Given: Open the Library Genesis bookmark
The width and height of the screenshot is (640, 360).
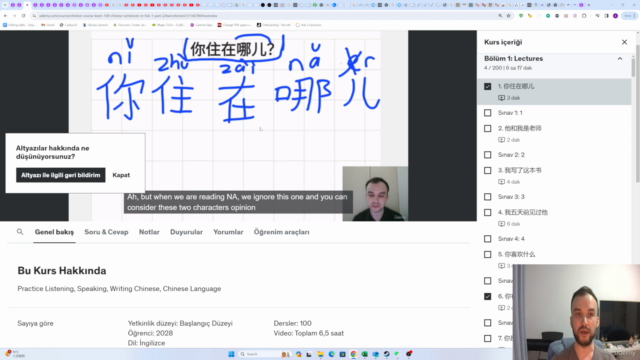Looking at the screenshot, I should 96,25.
